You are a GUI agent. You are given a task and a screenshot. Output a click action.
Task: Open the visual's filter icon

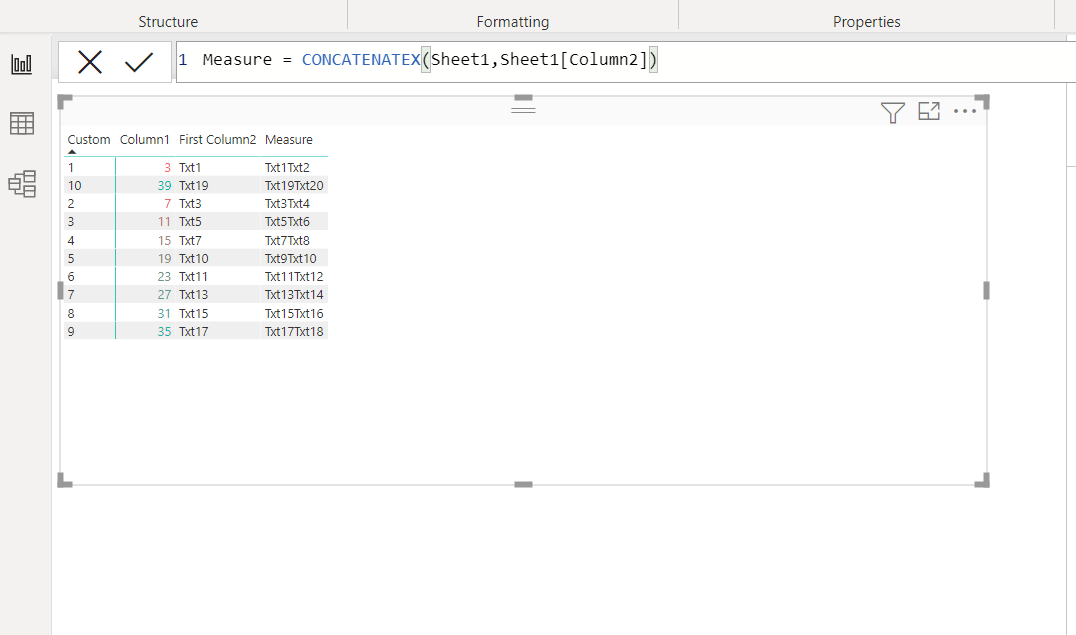[x=892, y=112]
